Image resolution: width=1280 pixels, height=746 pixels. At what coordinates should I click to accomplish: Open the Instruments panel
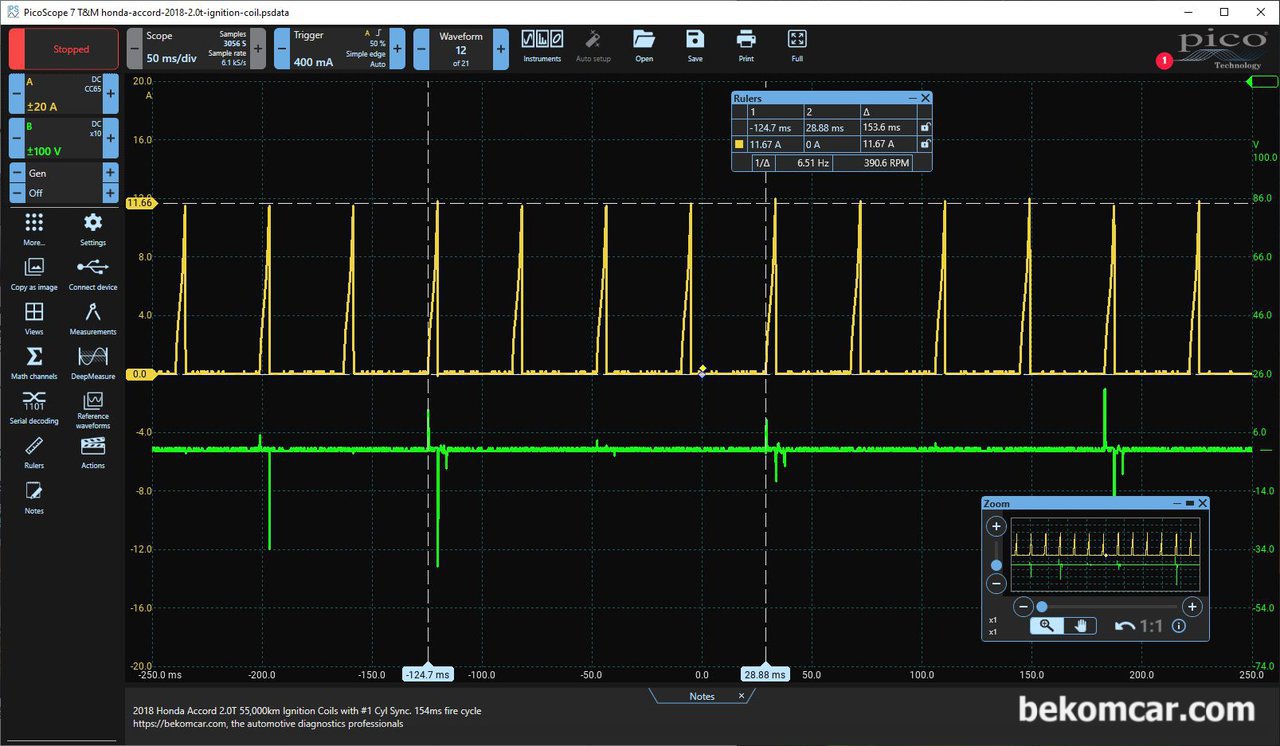point(542,46)
